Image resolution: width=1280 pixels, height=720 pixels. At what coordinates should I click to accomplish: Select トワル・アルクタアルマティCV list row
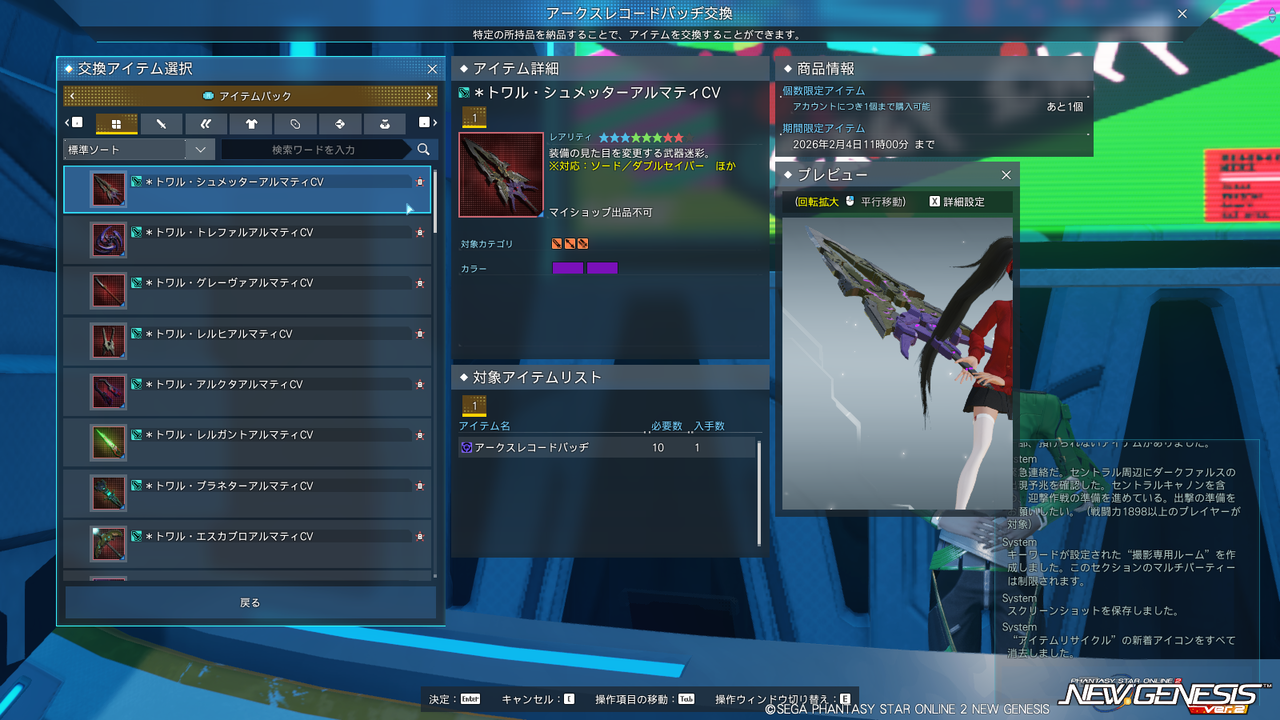[x=247, y=392]
